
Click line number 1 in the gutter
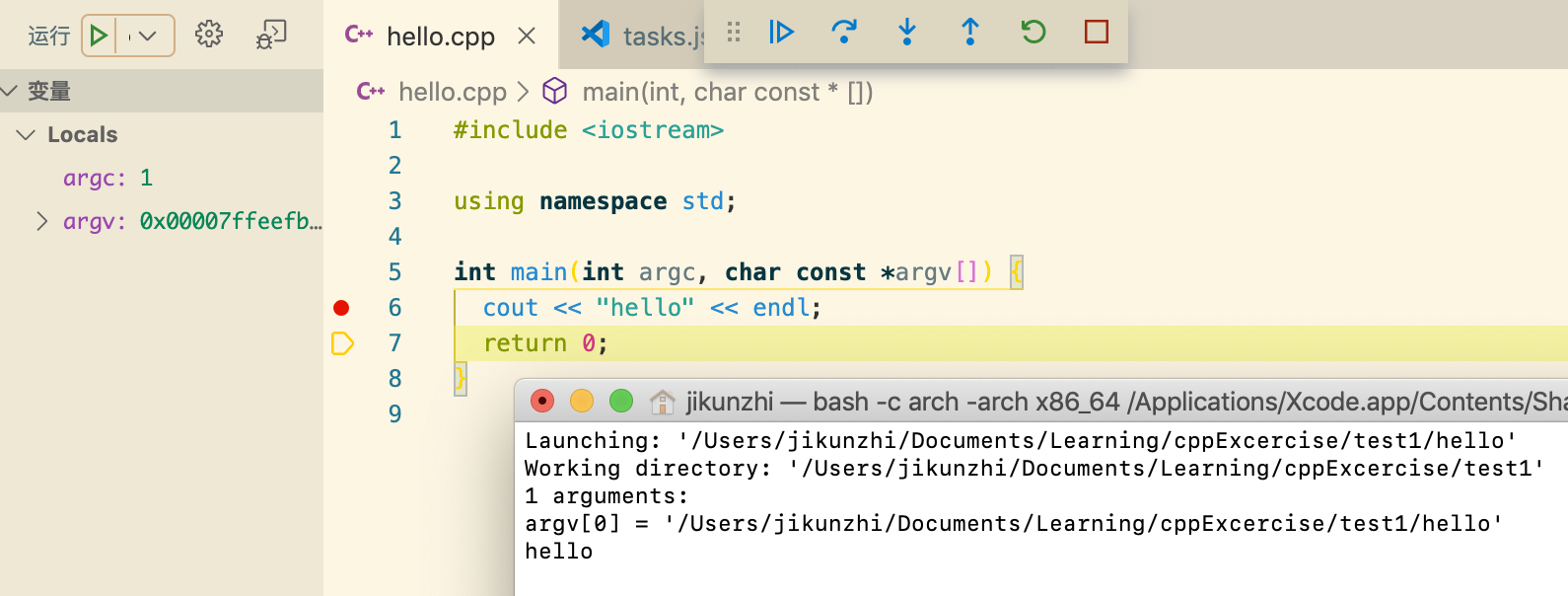coord(395,130)
